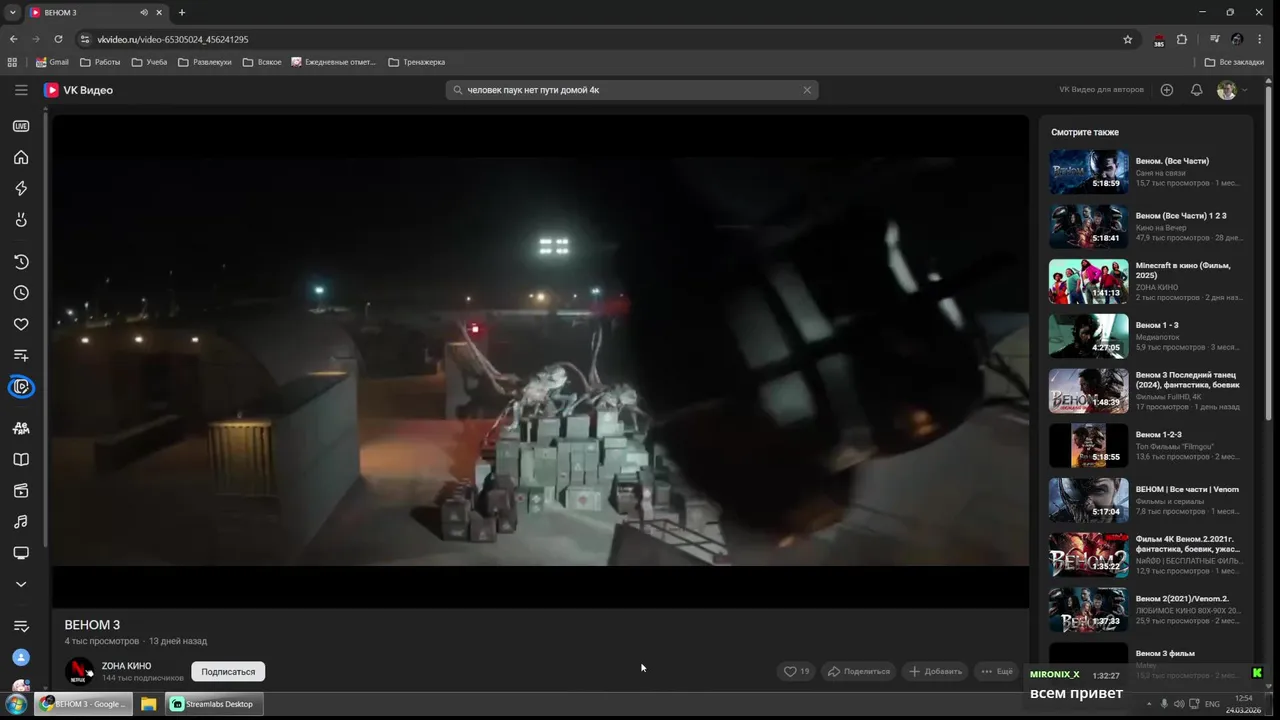Like the video with heart button (19)

797,672
